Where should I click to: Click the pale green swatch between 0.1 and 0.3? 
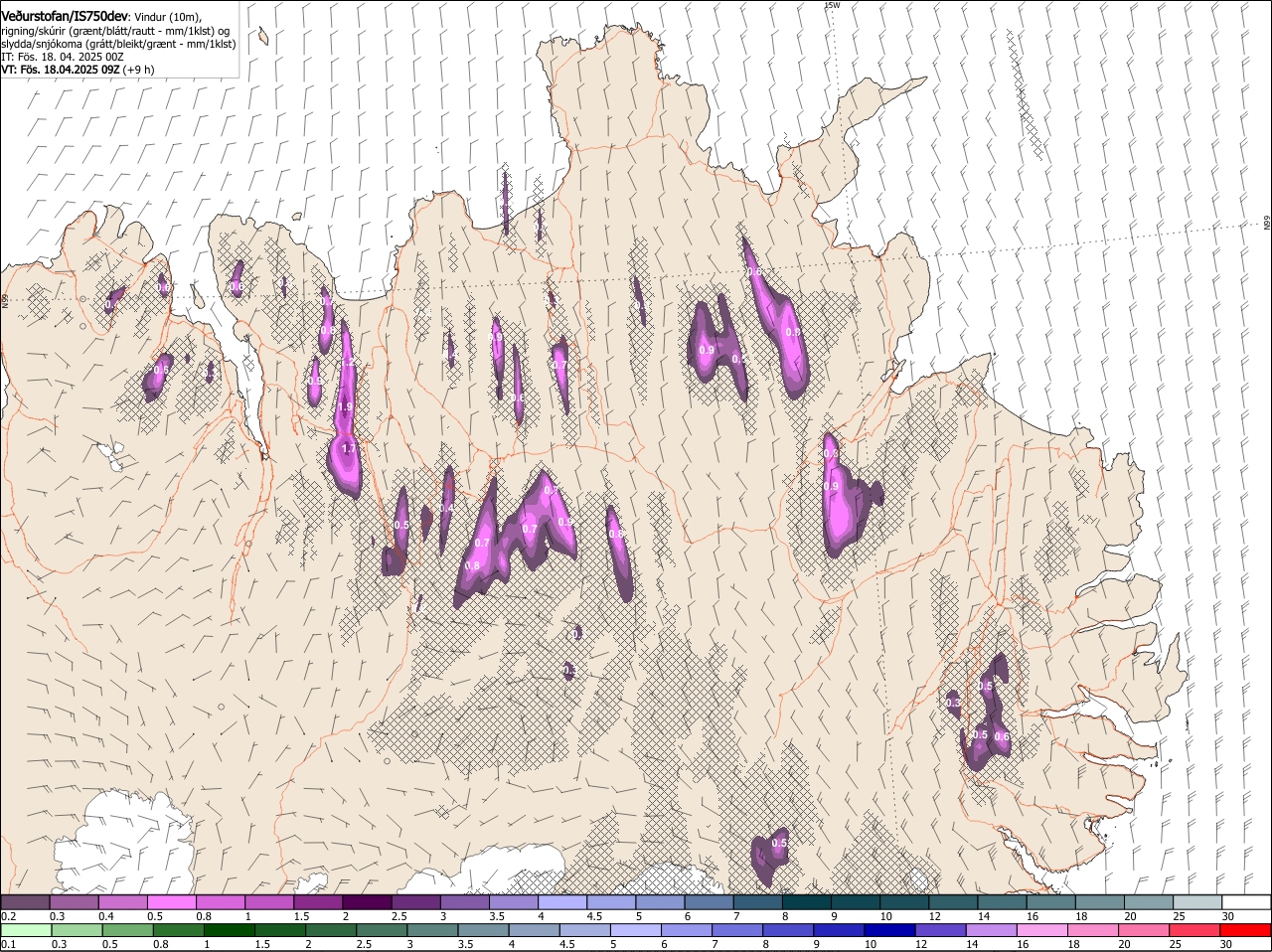coord(26,930)
